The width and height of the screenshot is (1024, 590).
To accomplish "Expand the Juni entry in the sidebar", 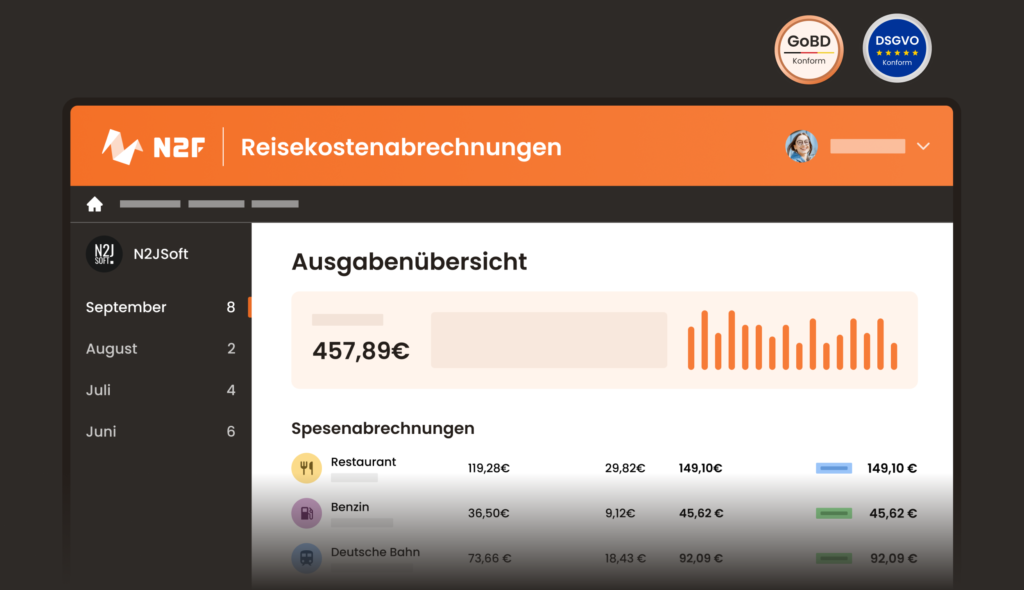I will tap(103, 431).
